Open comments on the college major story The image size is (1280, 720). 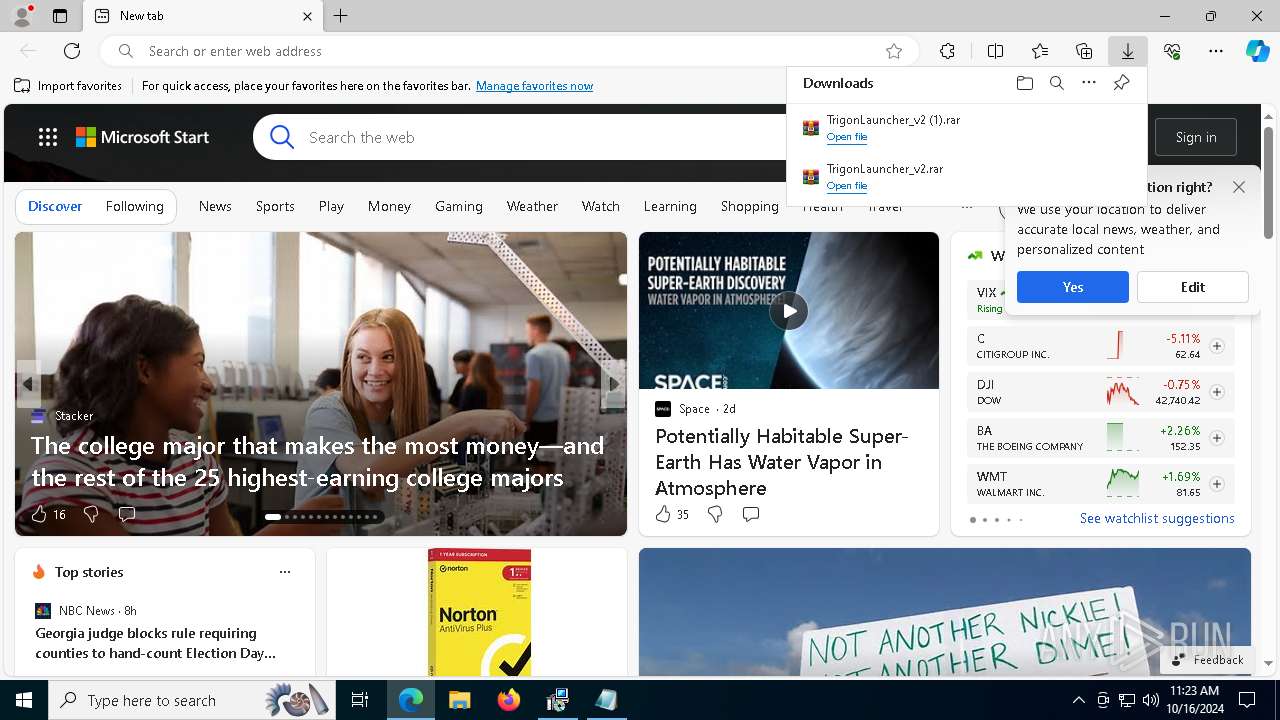pos(127,514)
